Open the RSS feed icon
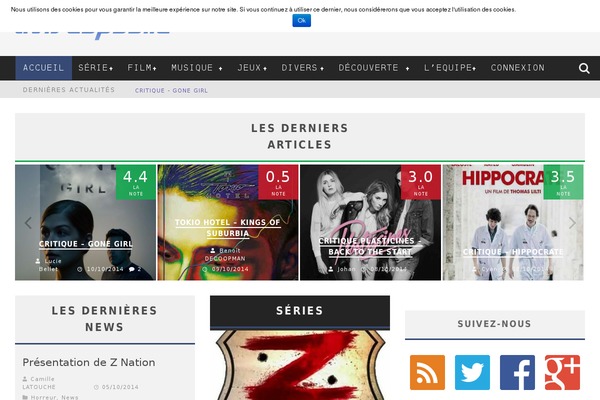Viewport: 600px width, 400px height. pos(427,372)
